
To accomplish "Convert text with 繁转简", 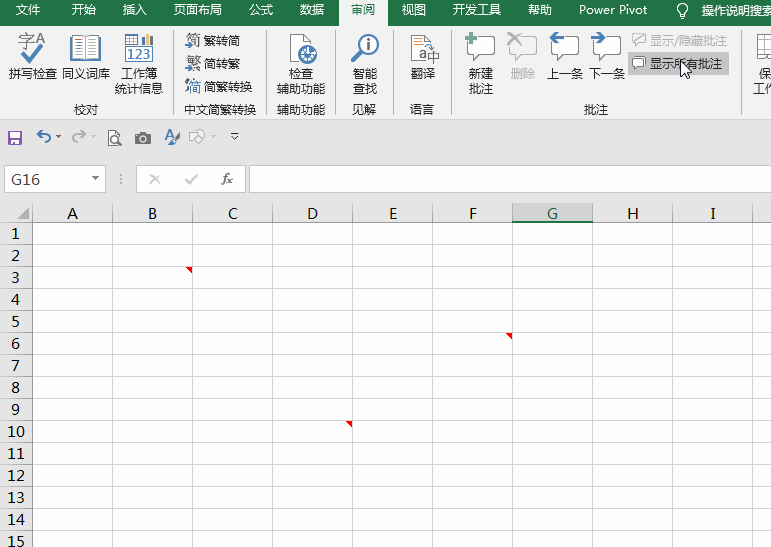I will (x=212, y=40).
